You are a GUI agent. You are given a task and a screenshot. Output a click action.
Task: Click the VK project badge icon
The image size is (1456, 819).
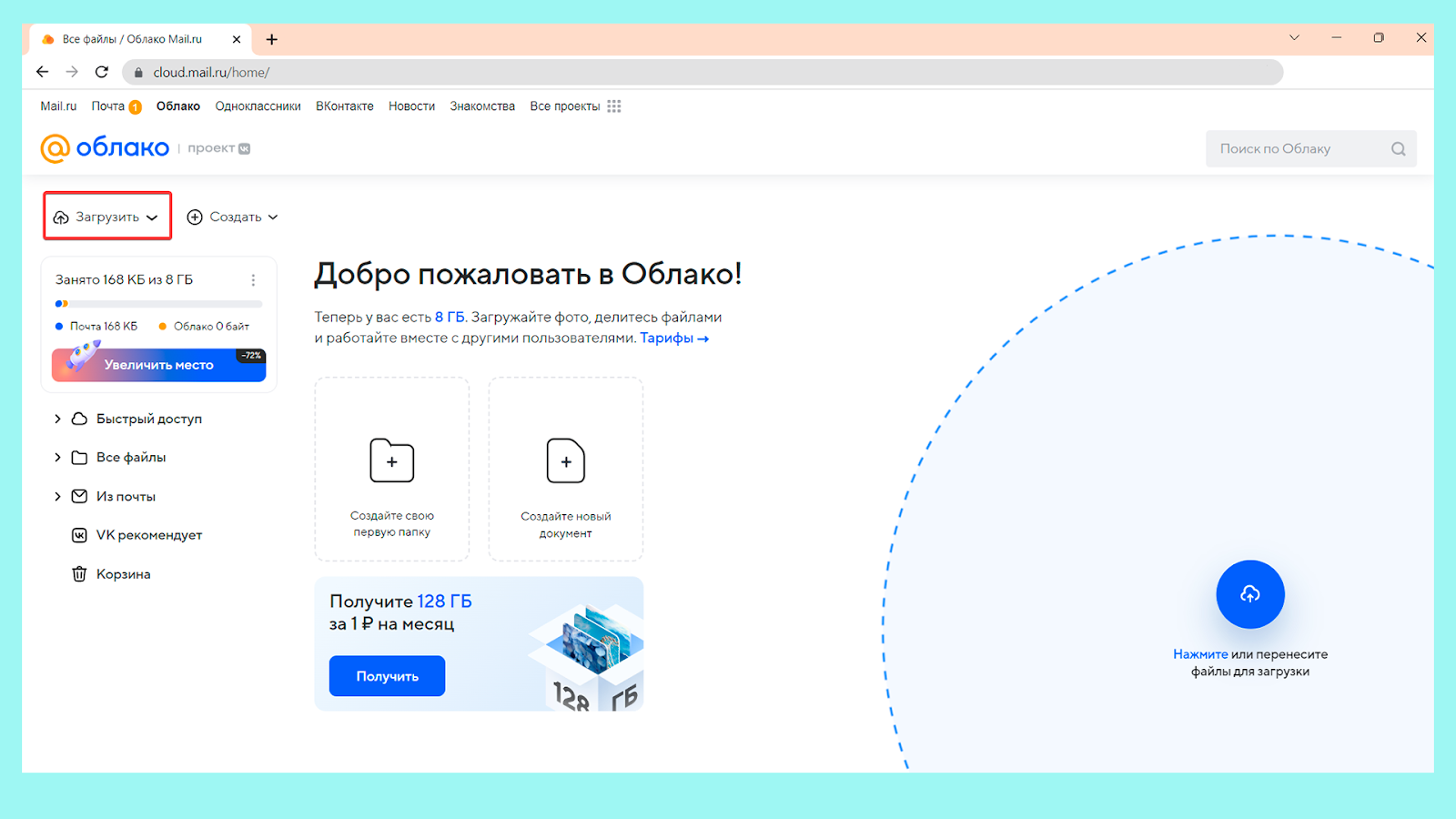pyautogui.click(x=244, y=148)
